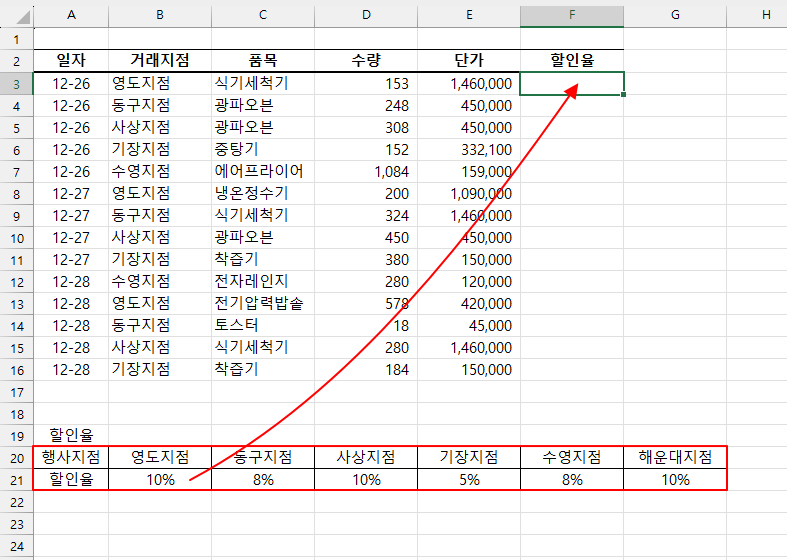This screenshot has width=787, height=560.
Task: Select the 5% discount cell
Action: pos(469,480)
